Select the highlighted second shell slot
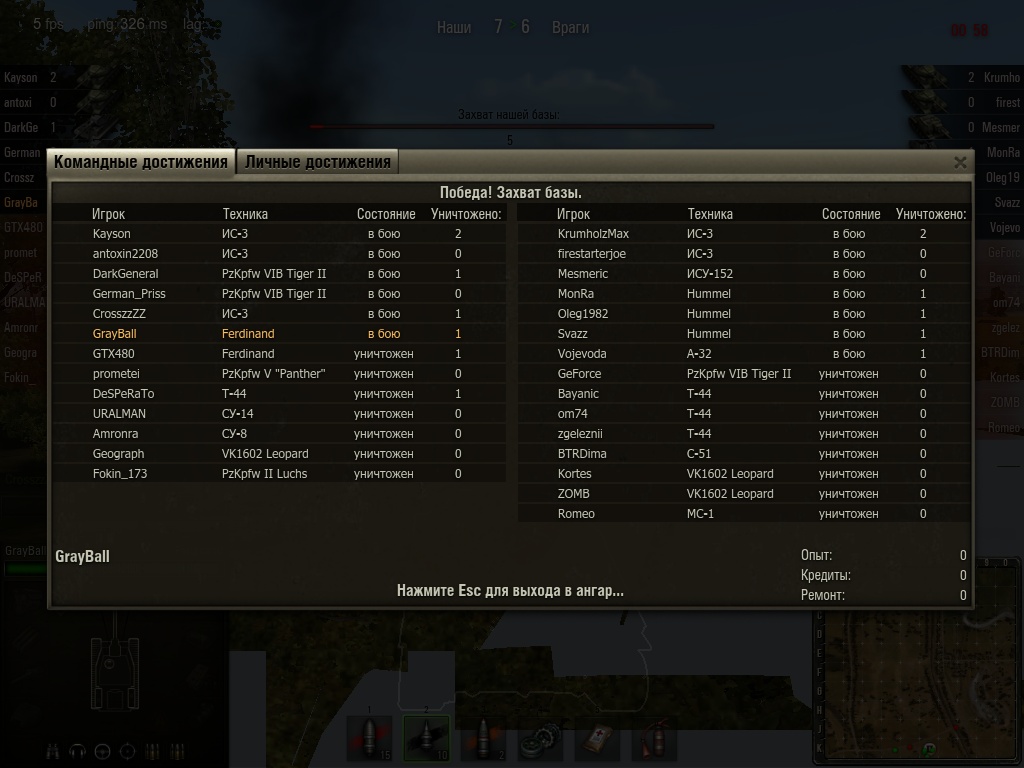This screenshot has height=768, width=1024. point(426,738)
